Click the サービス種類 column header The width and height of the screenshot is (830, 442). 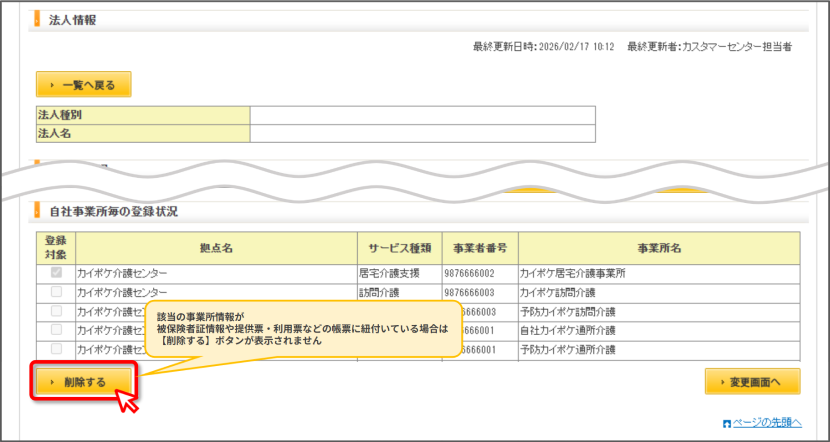click(400, 248)
